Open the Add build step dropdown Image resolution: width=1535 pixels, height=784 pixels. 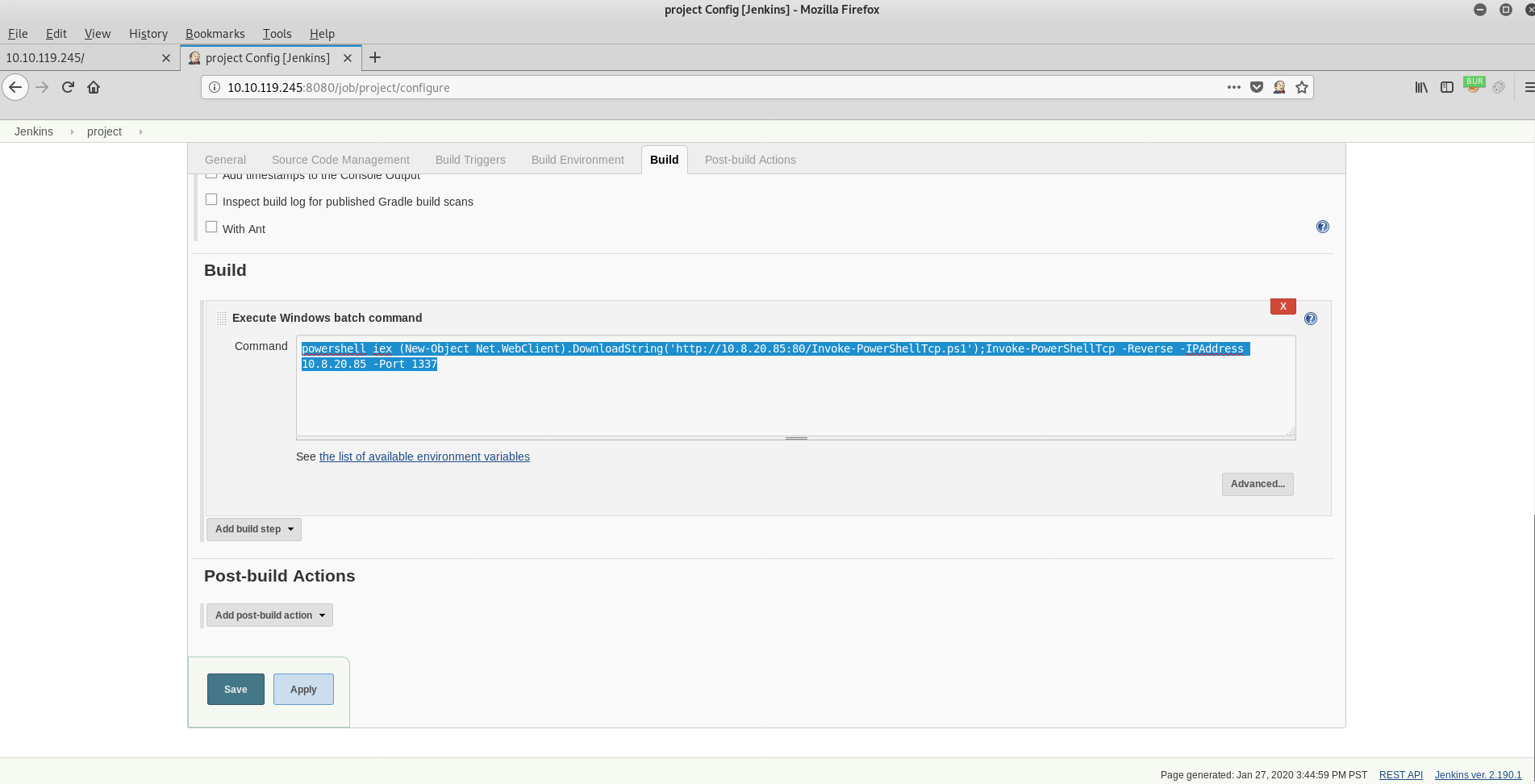pyautogui.click(x=254, y=529)
